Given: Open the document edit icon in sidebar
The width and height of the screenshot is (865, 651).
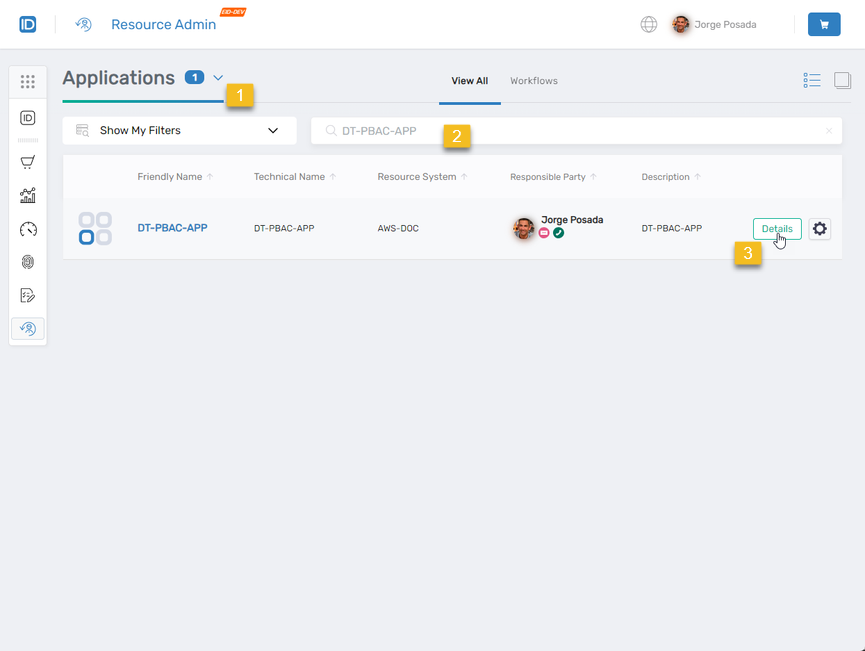Looking at the screenshot, I should pos(27,295).
